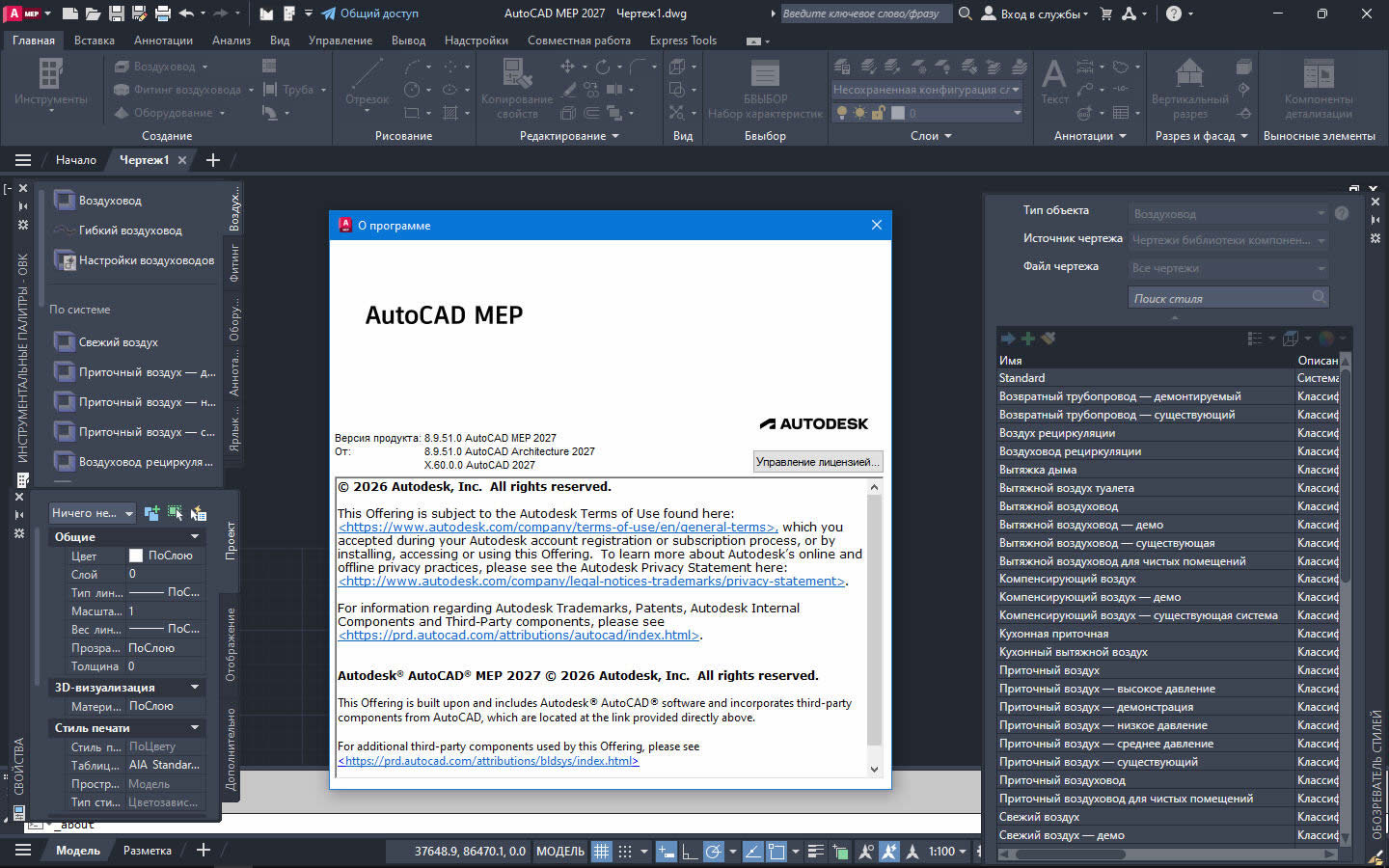
Task: Toggle grid display in the status bar
Action: 601,851
